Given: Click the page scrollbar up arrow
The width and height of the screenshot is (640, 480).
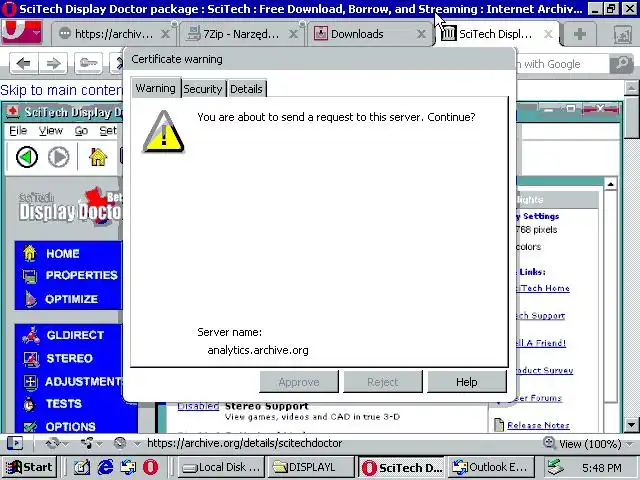Looking at the screenshot, I should (631, 87).
